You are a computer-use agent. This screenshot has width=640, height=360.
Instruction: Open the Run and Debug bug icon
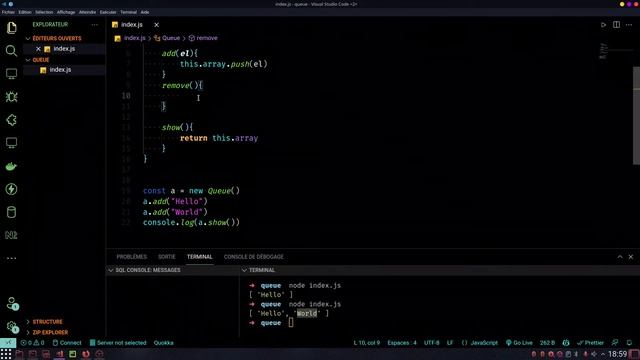click(11, 97)
